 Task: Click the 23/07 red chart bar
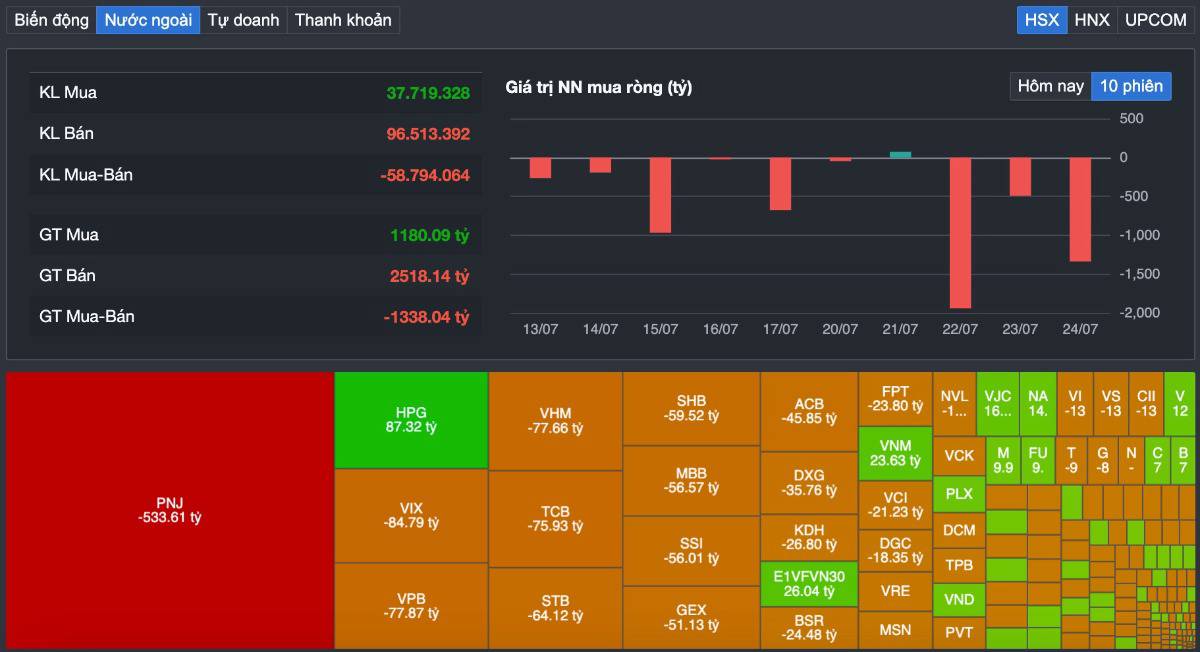pos(1020,177)
